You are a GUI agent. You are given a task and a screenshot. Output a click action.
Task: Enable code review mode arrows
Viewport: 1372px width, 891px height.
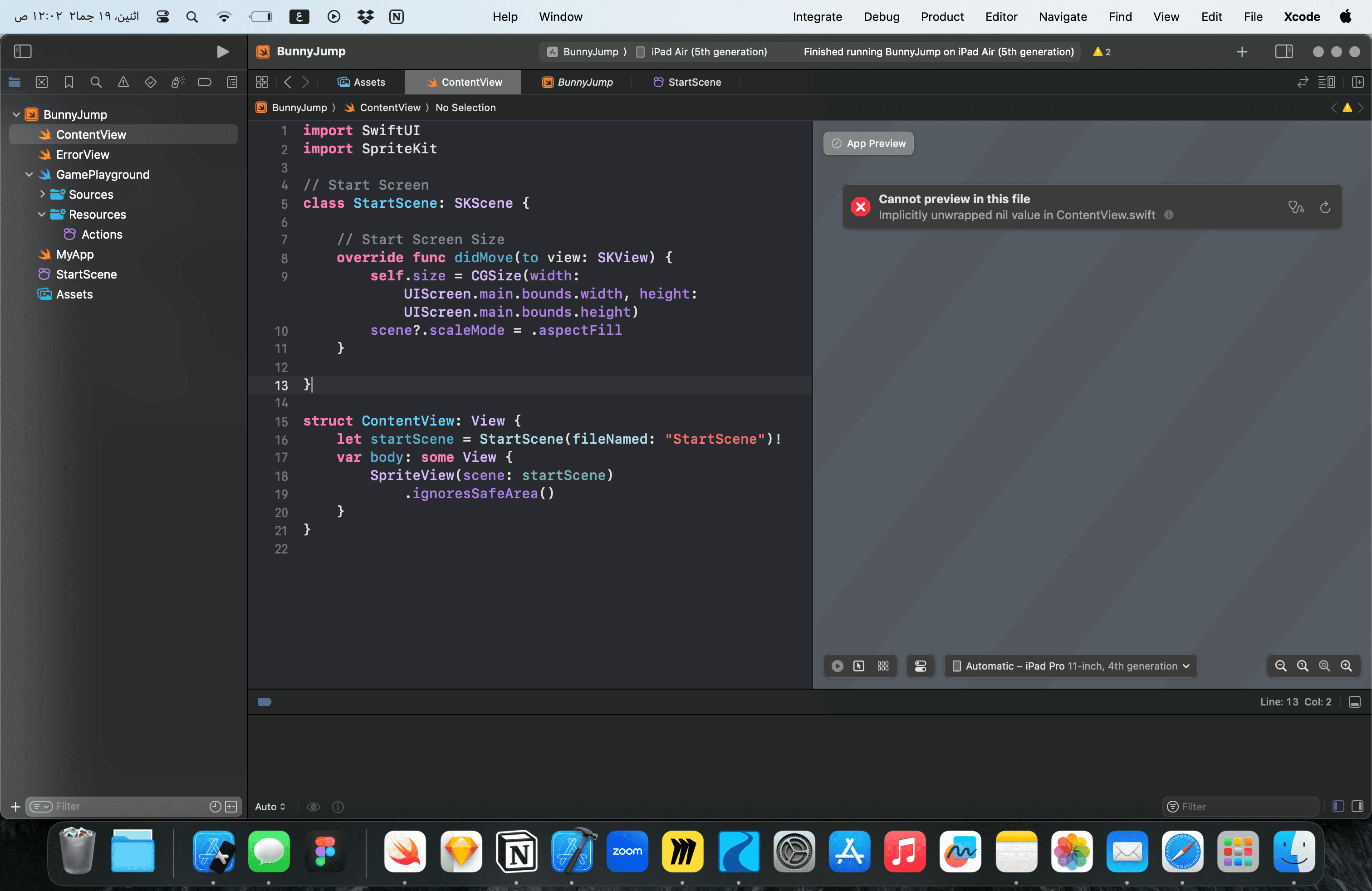[x=1303, y=83]
